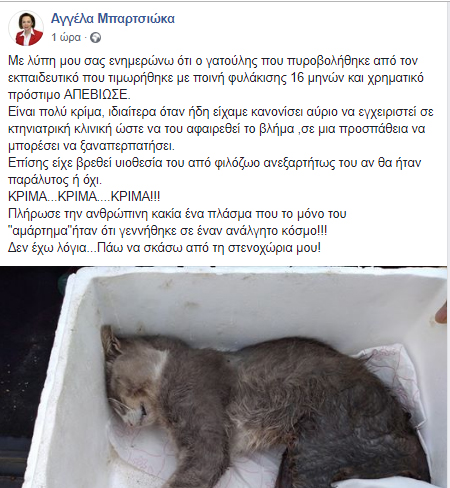The width and height of the screenshot is (450, 488).
Task: Click the line 'παράλυτος ή όχι.'
Action: (x=55, y=180)
